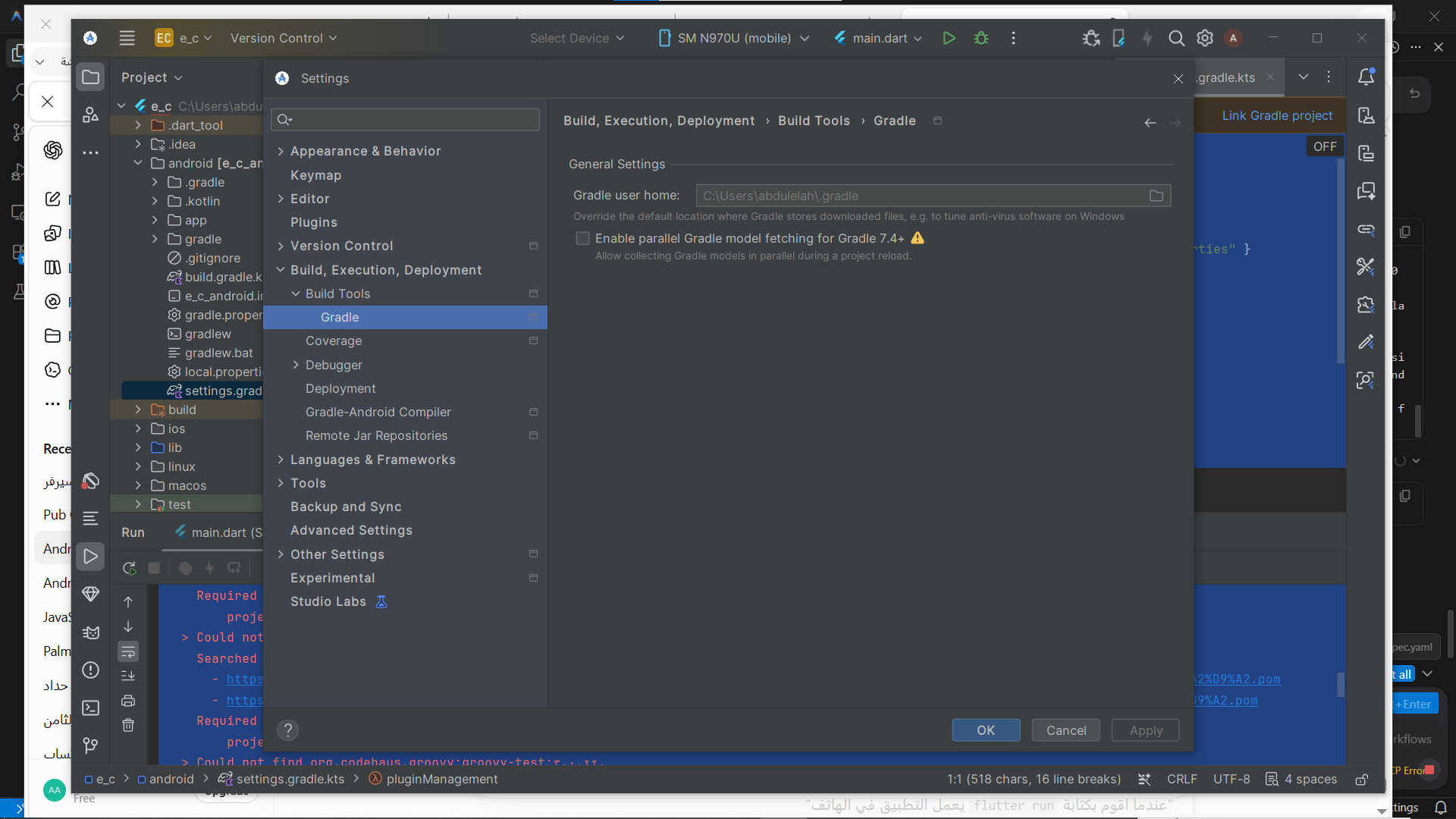Open the Project tool window folder icon
The image size is (1456, 819).
[x=90, y=77]
